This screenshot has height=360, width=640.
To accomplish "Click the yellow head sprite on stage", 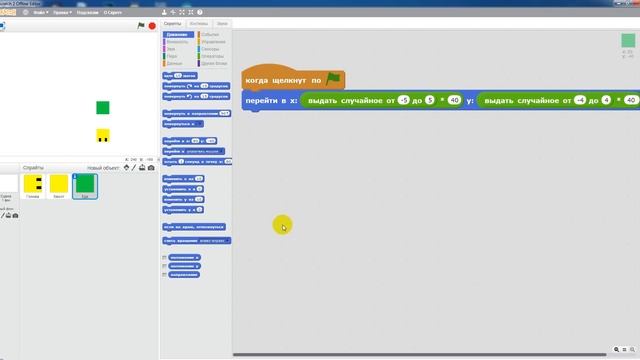I will [x=103, y=136].
